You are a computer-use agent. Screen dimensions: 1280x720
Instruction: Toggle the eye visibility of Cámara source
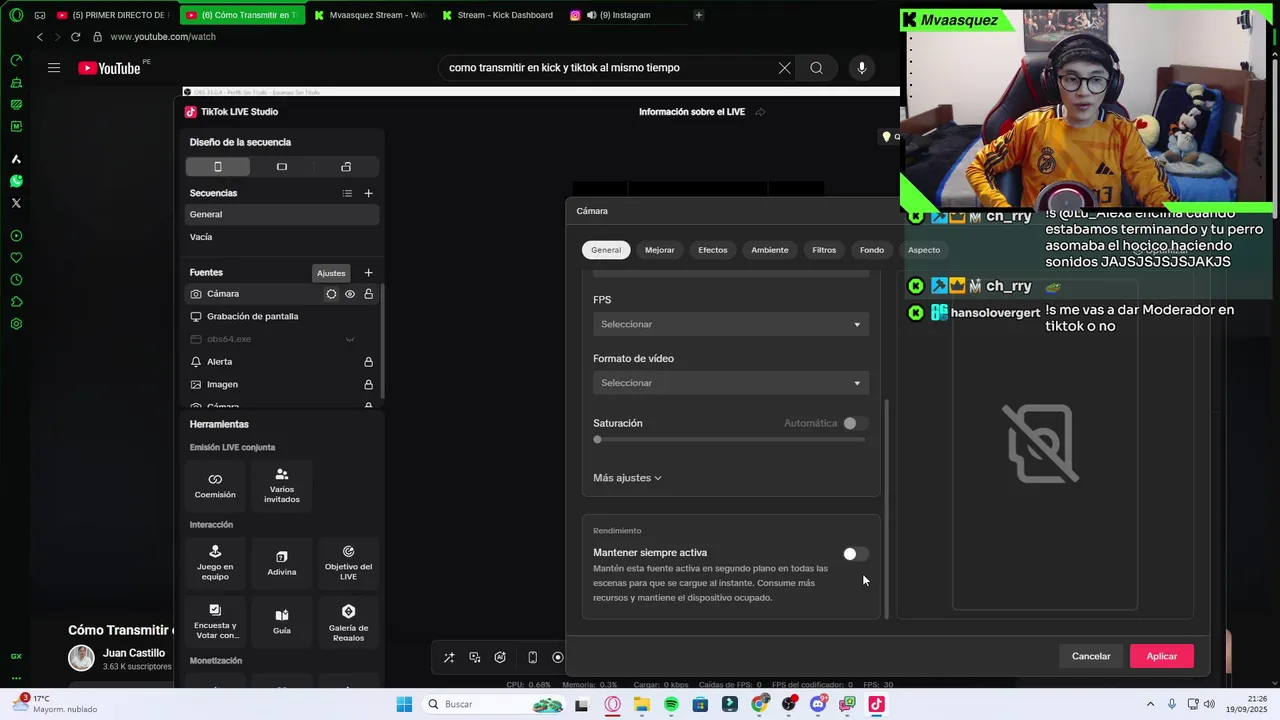350,294
